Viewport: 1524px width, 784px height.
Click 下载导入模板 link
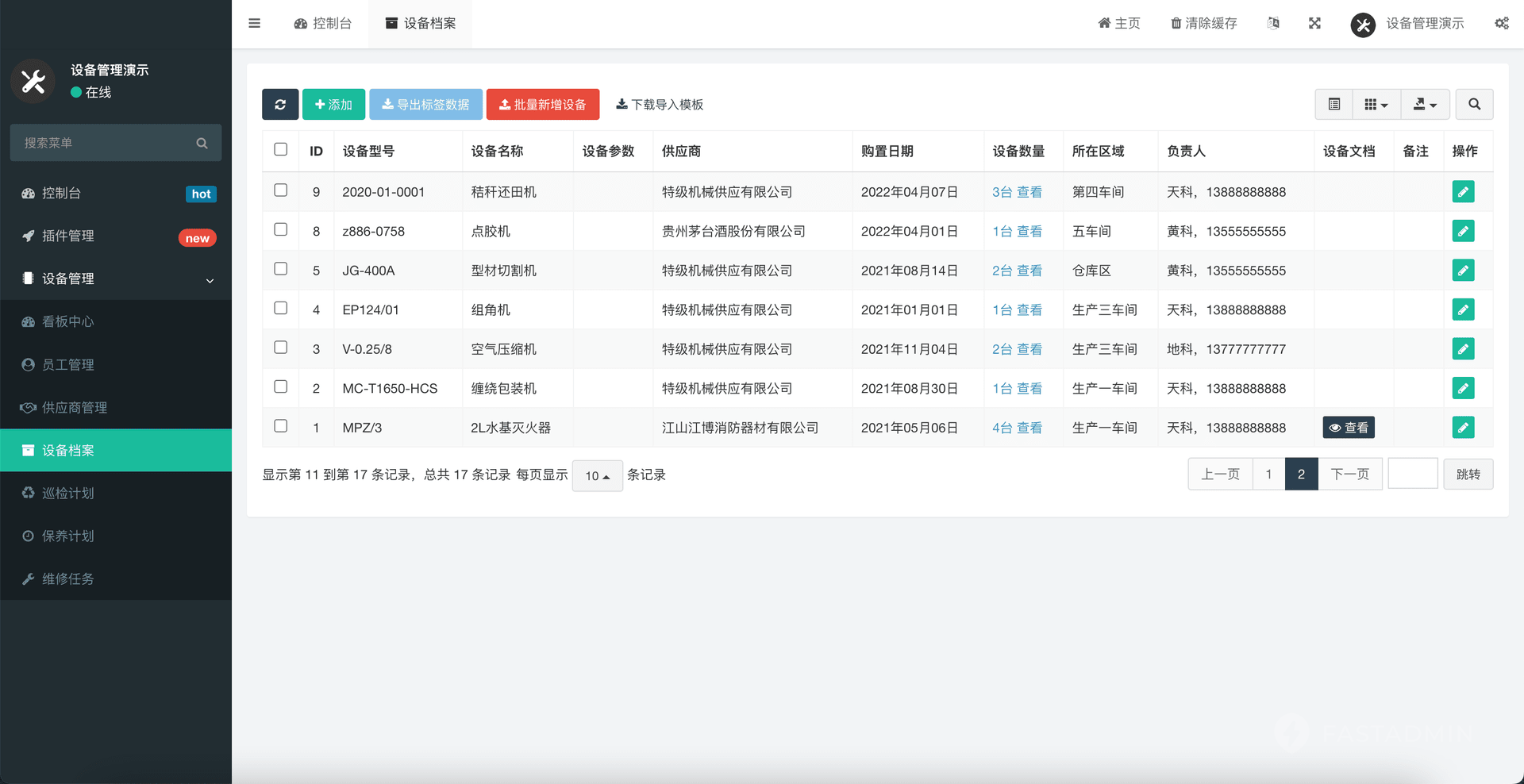[660, 104]
